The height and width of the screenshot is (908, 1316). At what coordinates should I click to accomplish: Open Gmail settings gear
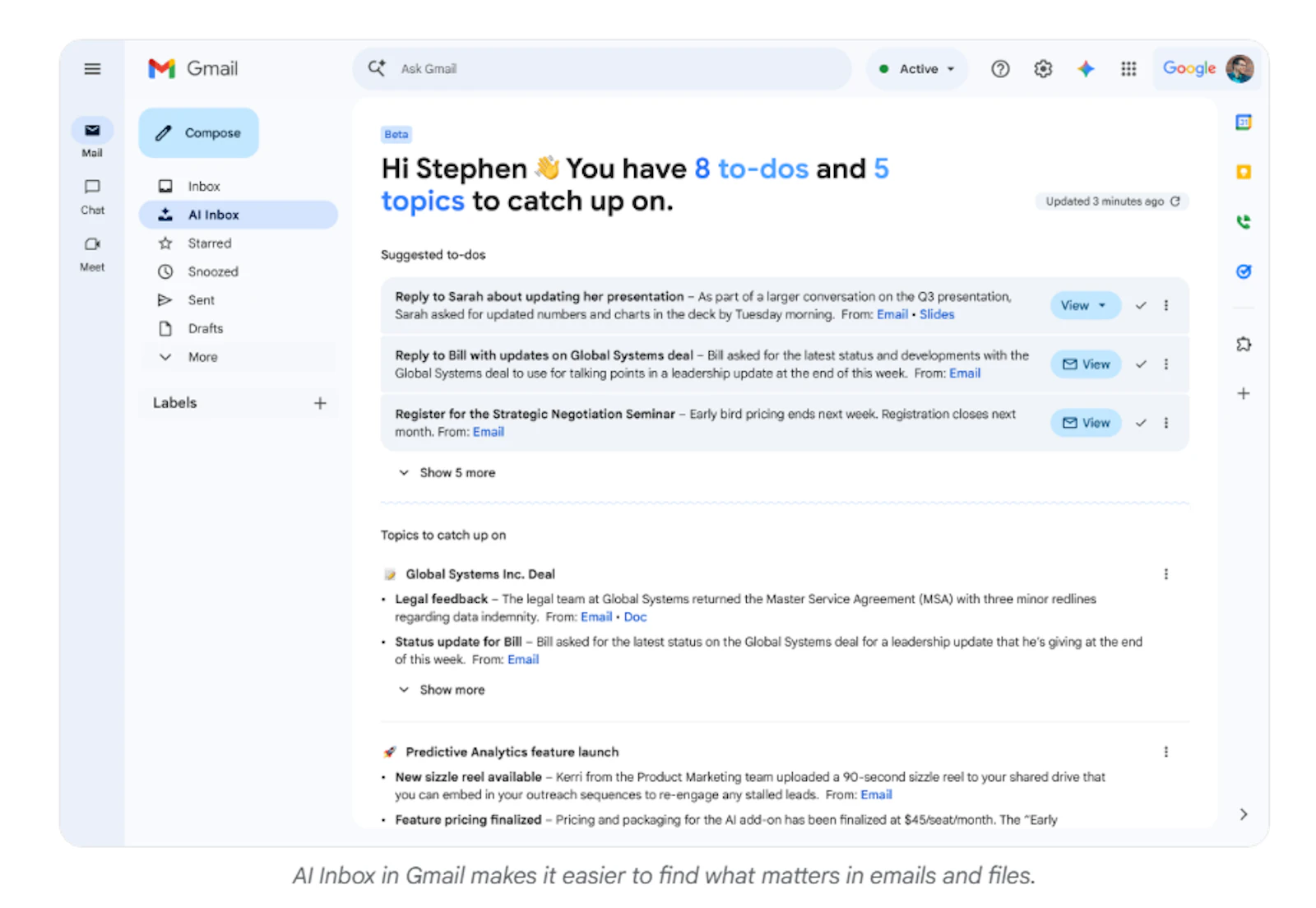tap(1042, 69)
